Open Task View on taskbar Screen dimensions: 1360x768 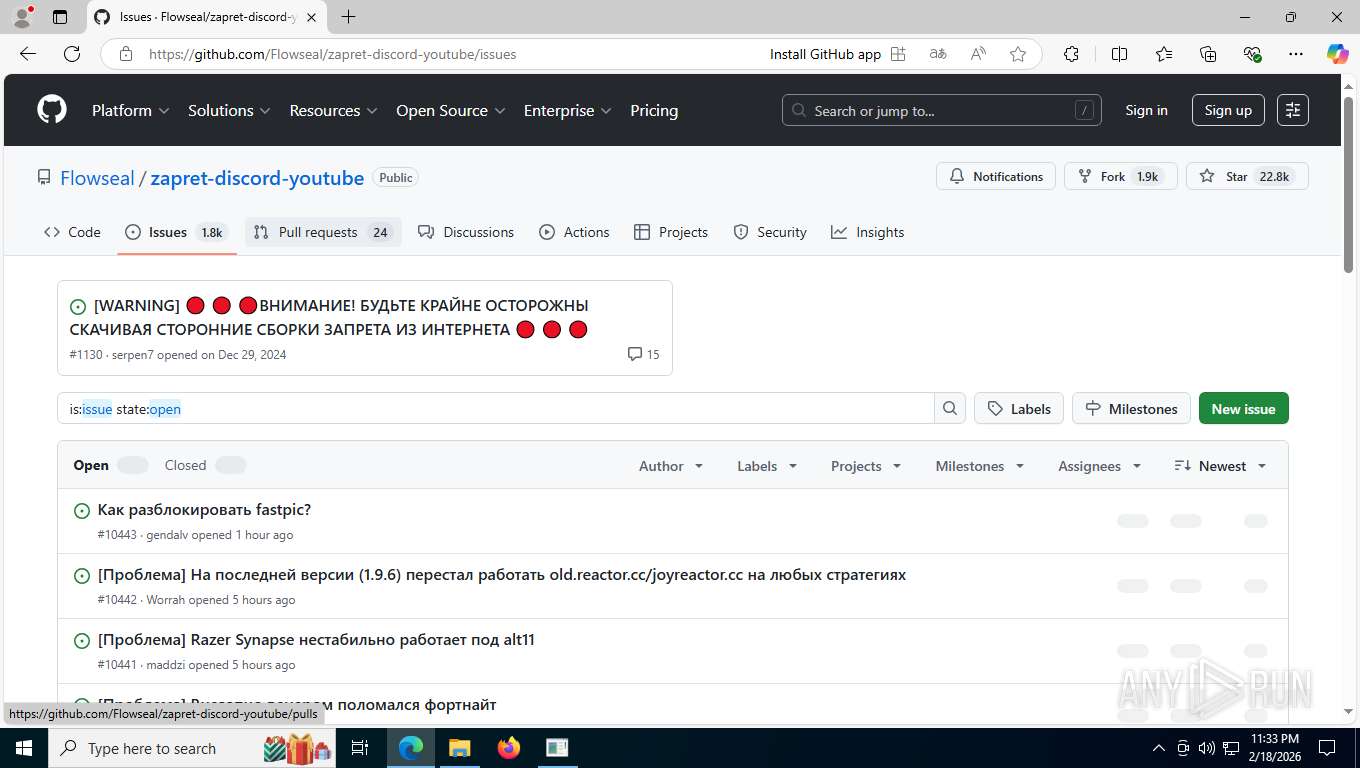[360, 748]
